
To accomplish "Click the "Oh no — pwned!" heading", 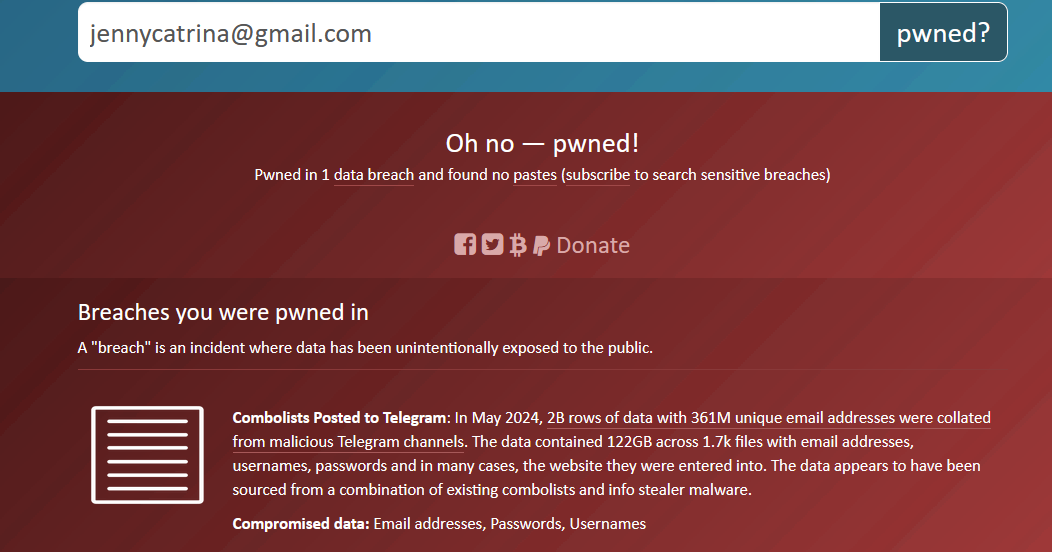I will (x=542, y=143).
